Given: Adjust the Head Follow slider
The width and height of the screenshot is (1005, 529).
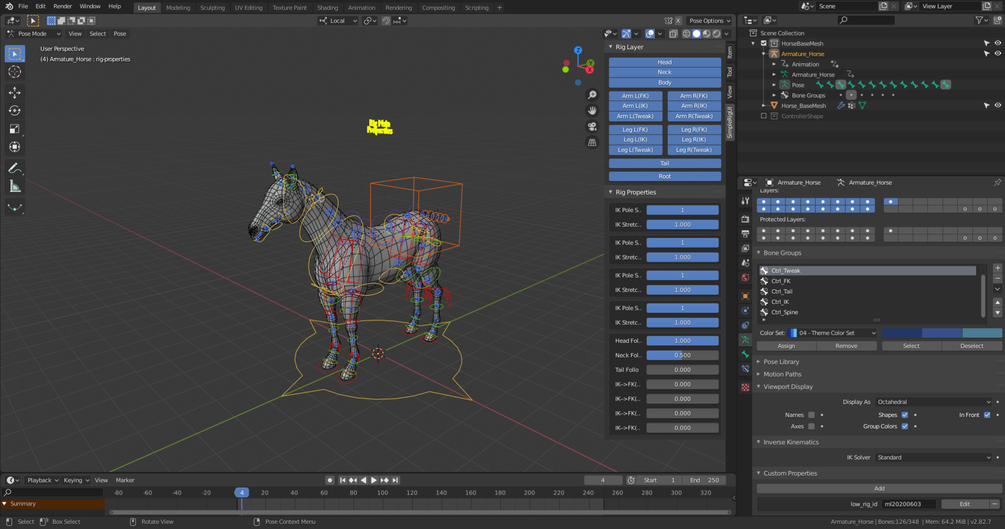Looking at the screenshot, I should pos(682,340).
